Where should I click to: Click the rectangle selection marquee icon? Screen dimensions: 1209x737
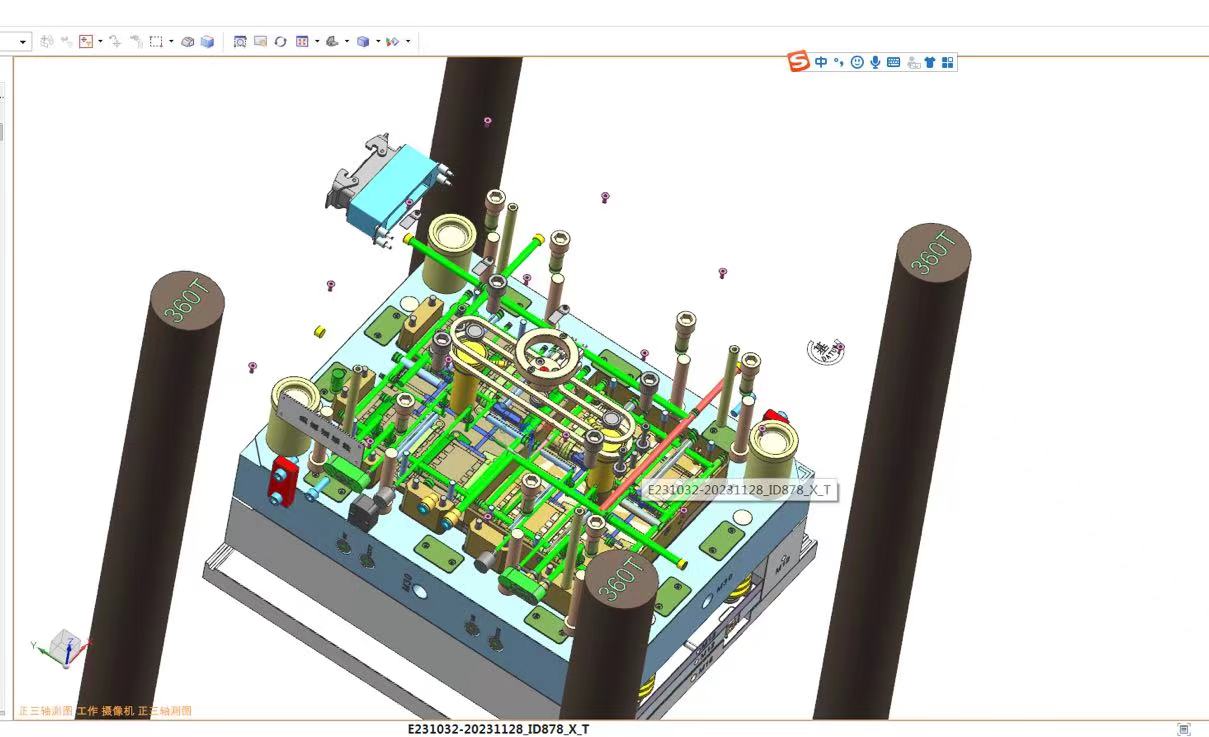click(156, 42)
